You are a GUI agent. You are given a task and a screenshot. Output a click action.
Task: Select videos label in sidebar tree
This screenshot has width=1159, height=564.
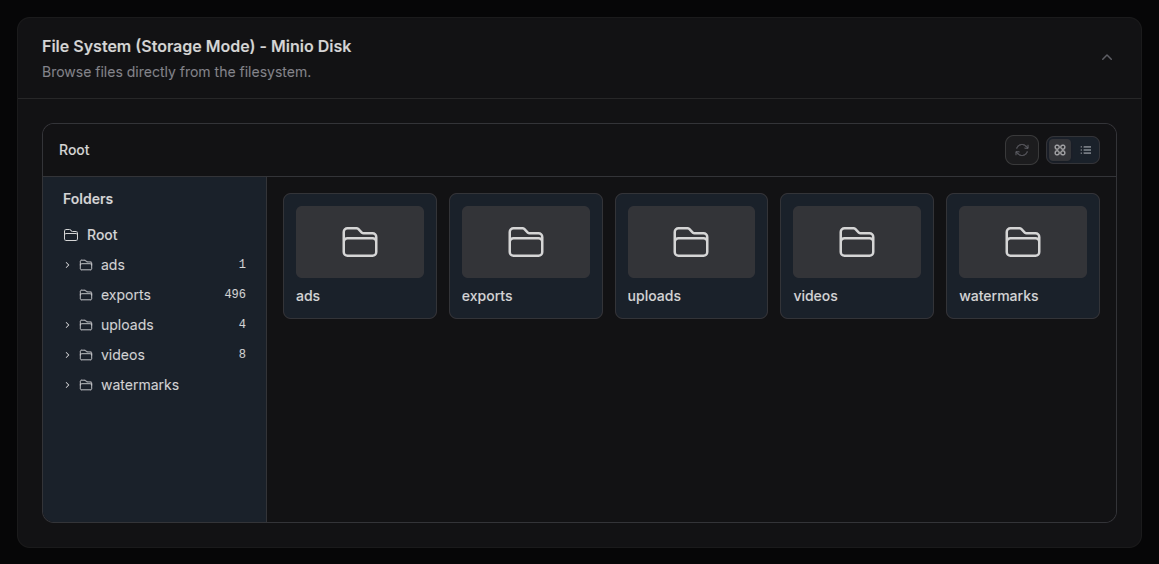coord(123,355)
